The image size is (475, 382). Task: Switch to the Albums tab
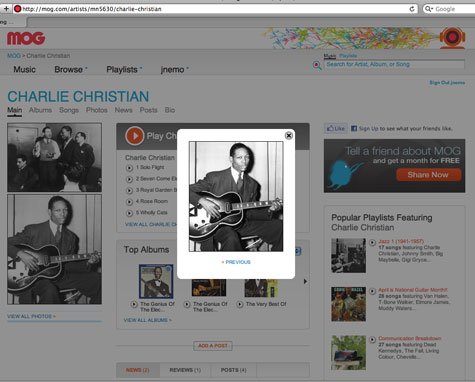(40, 110)
